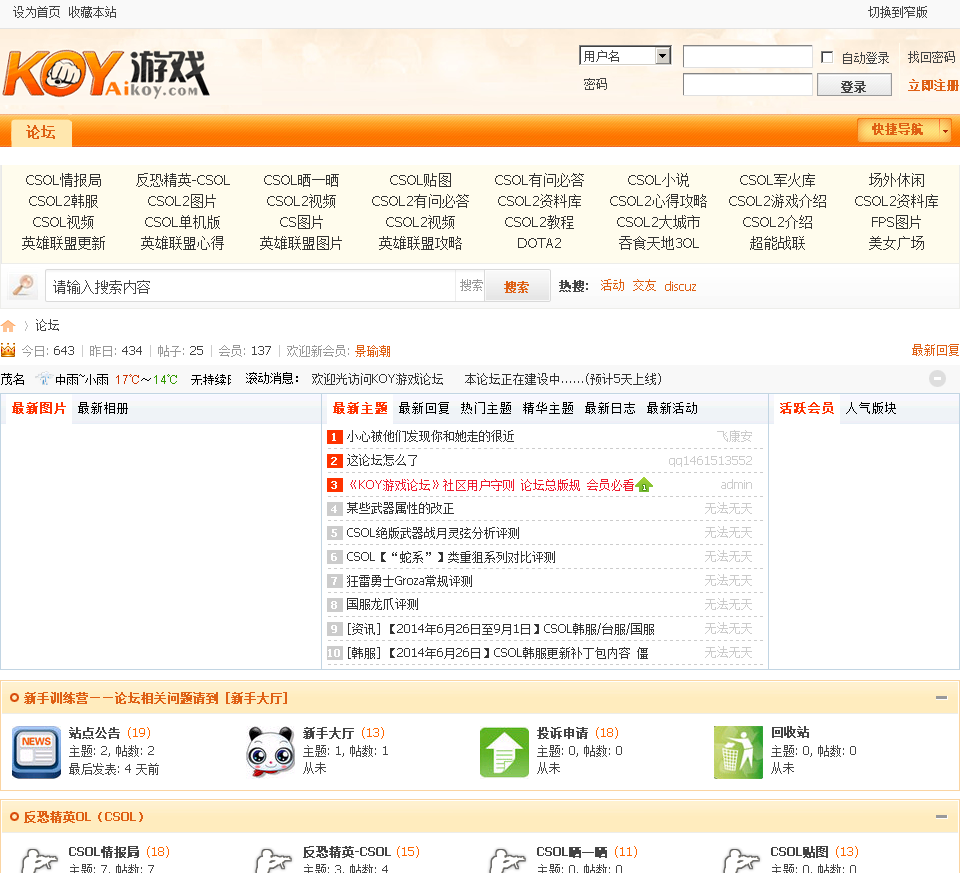960x873 pixels.
Task: Close the scrolling announcement bar
Action: (x=937, y=378)
